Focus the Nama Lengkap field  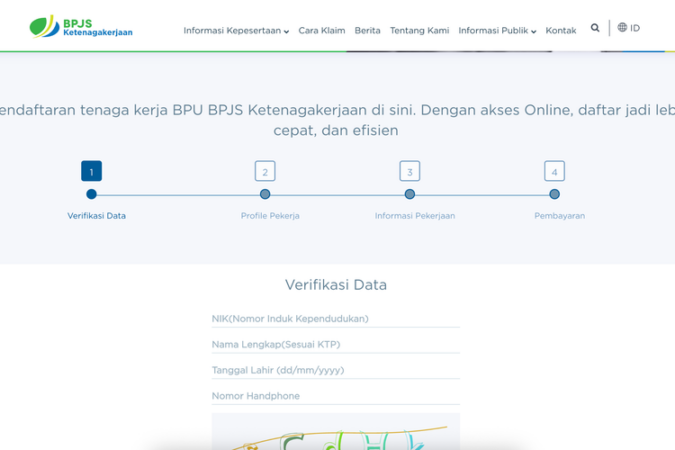tap(335, 345)
